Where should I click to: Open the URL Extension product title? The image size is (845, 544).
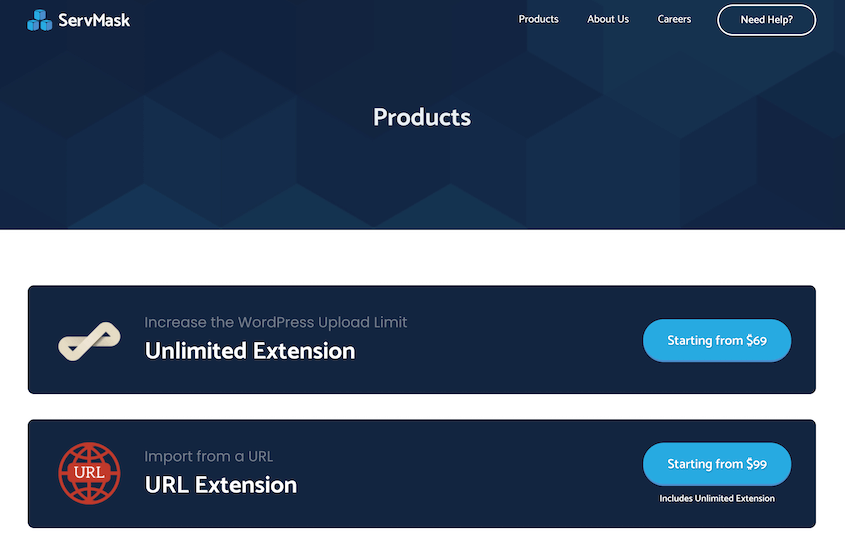click(221, 485)
